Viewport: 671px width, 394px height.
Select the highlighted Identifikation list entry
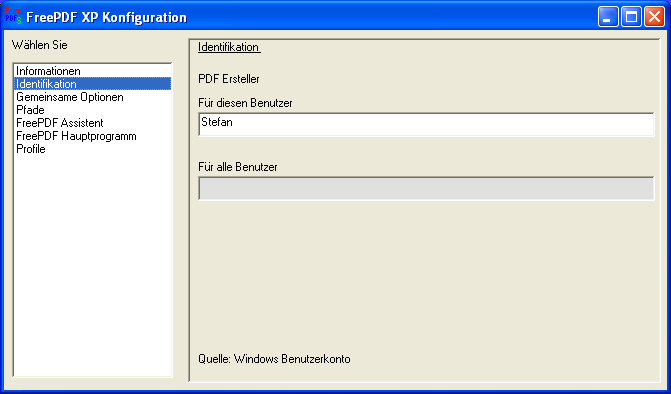92,84
